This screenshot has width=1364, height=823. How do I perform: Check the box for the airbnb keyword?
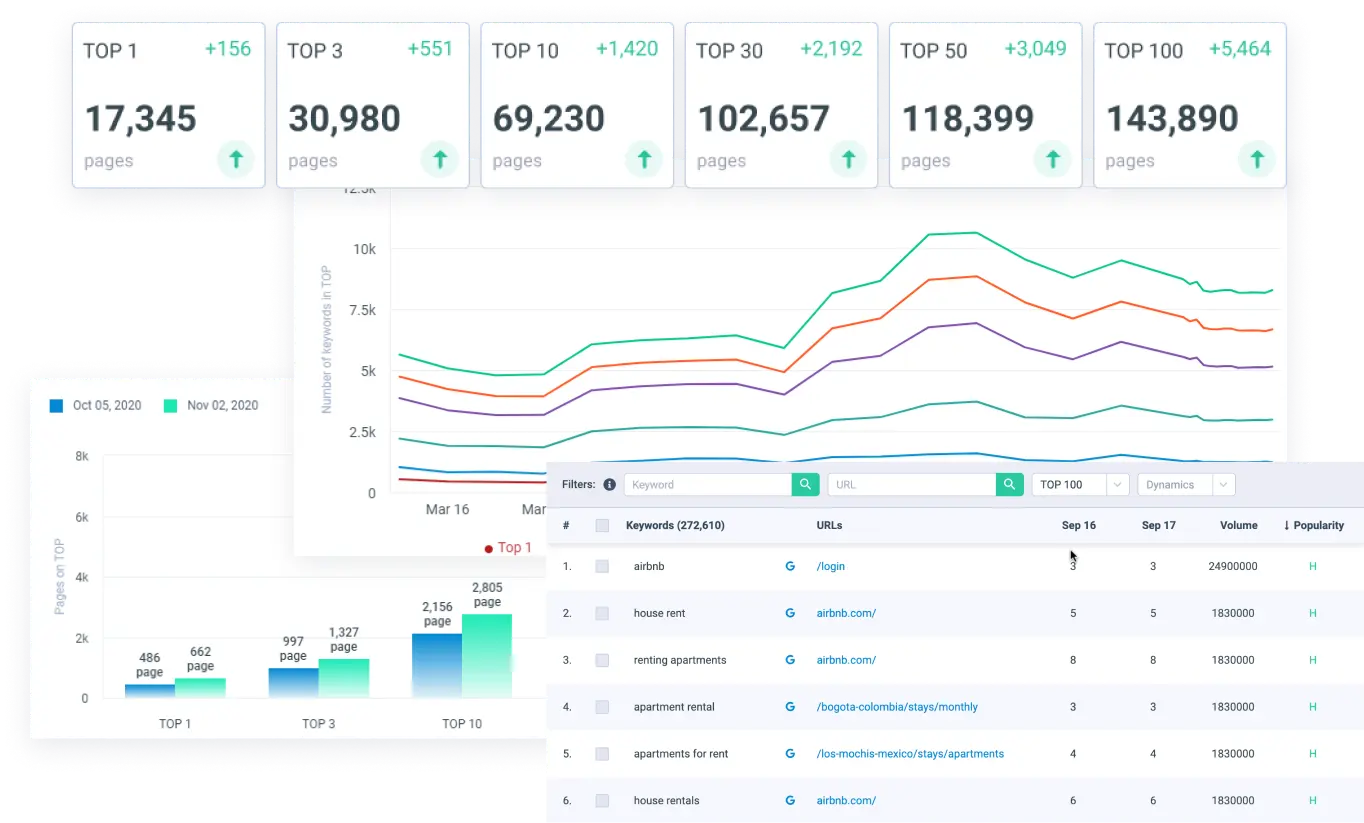click(602, 566)
